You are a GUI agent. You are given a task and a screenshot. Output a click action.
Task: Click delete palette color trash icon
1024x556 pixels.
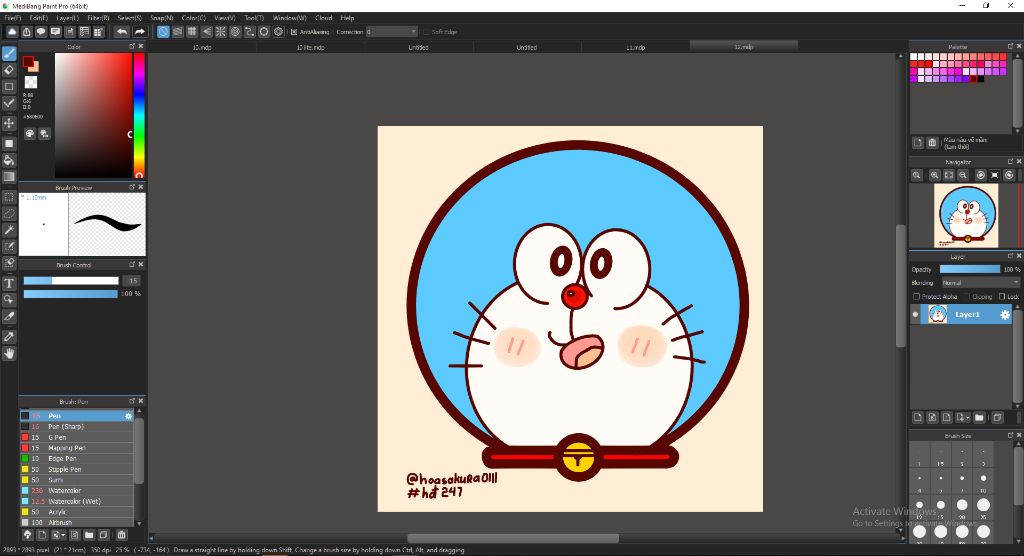tap(933, 142)
